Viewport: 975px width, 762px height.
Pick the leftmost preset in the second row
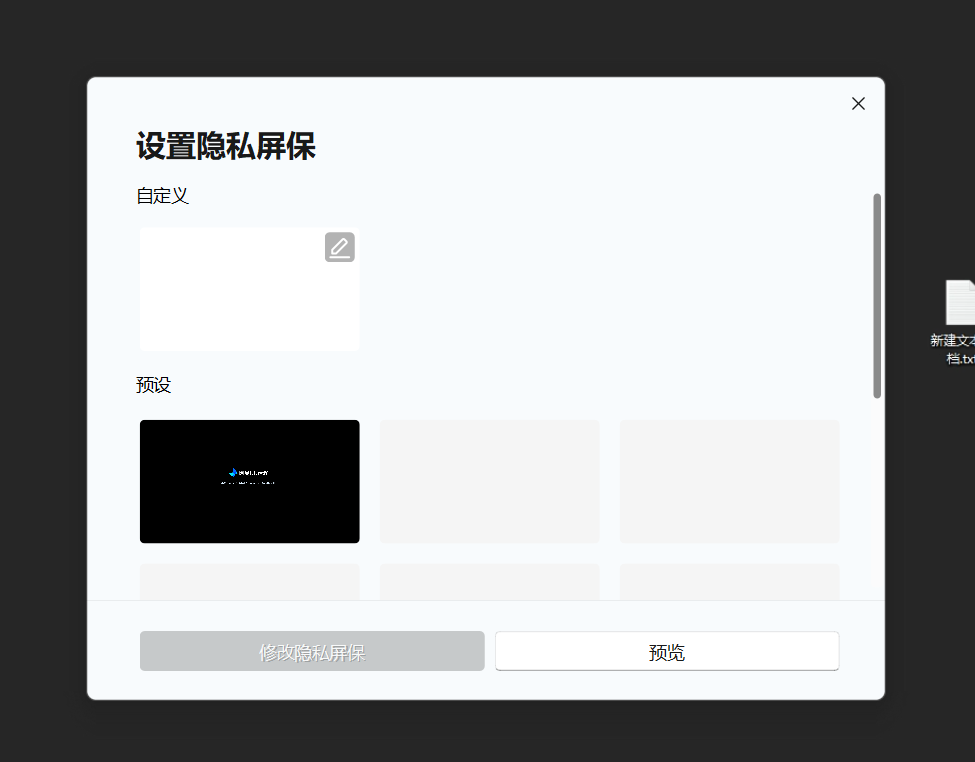pos(249,582)
